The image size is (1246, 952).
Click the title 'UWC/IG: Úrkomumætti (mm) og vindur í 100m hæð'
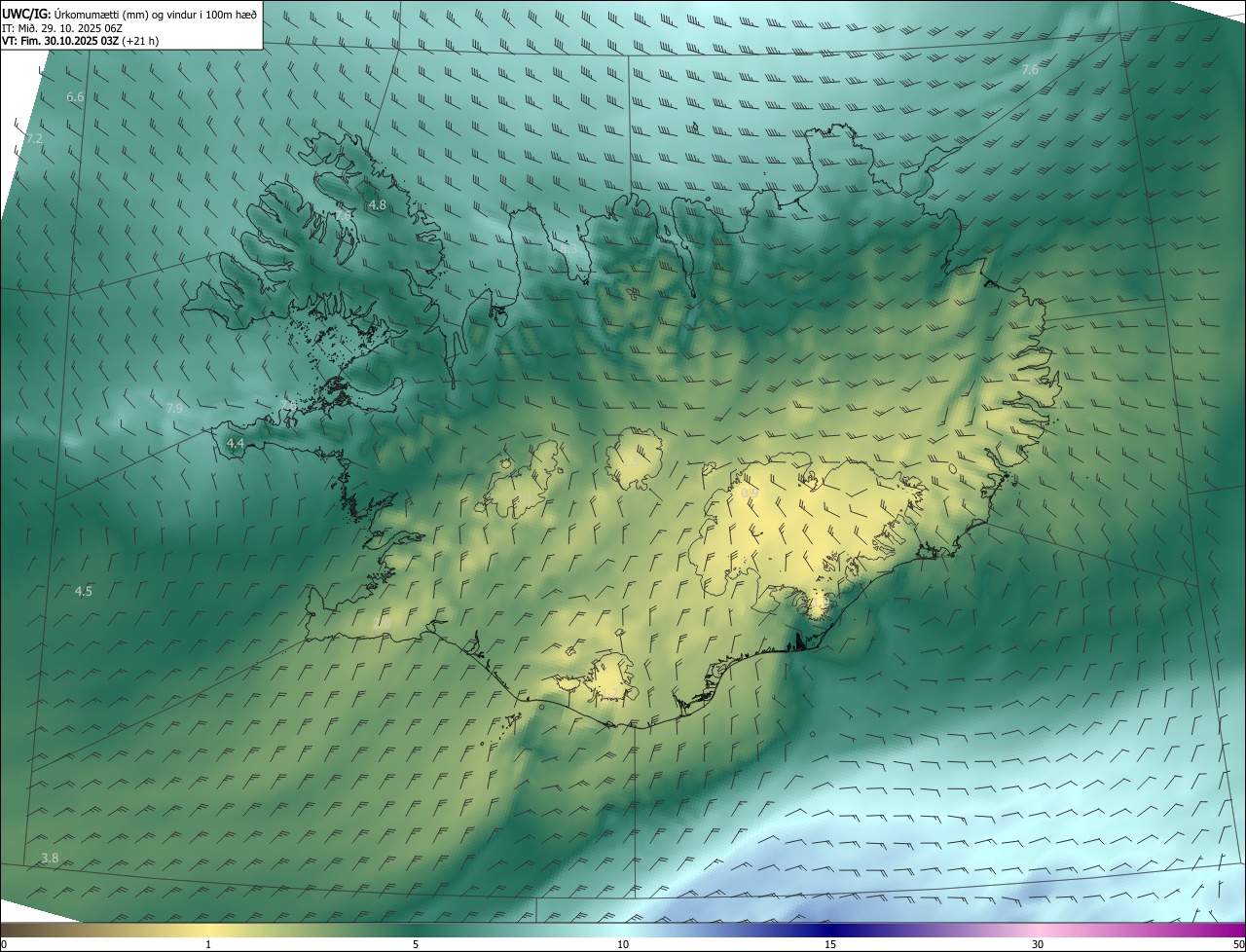coord(129,14)
